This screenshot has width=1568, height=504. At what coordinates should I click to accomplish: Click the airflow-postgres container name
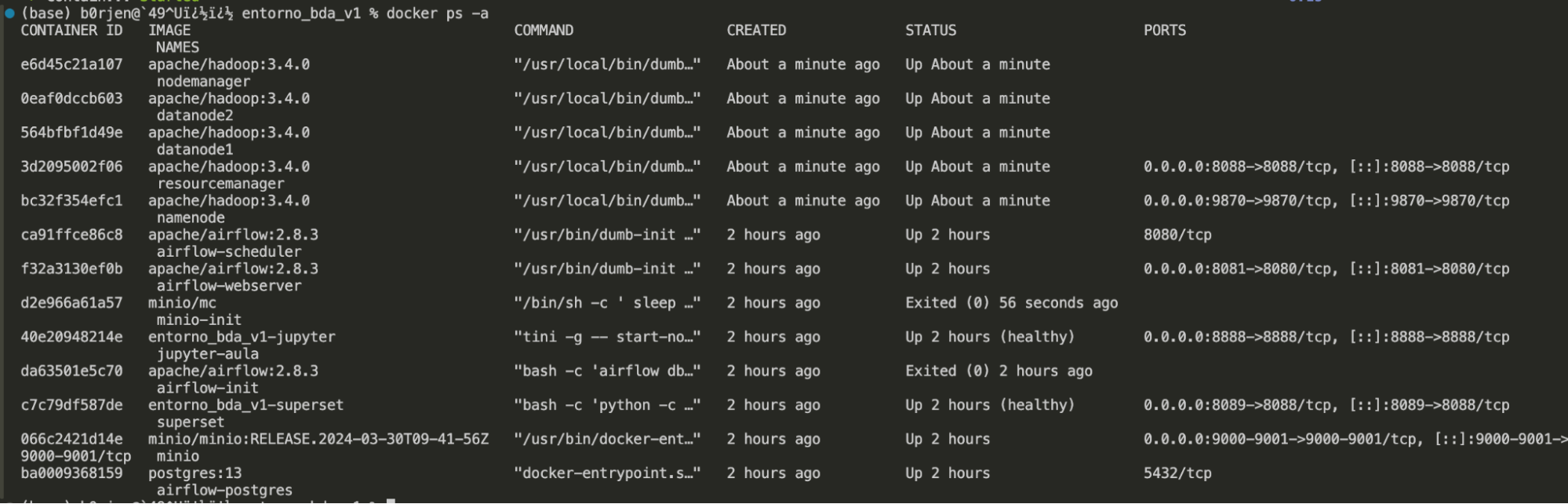click(224, 491)
